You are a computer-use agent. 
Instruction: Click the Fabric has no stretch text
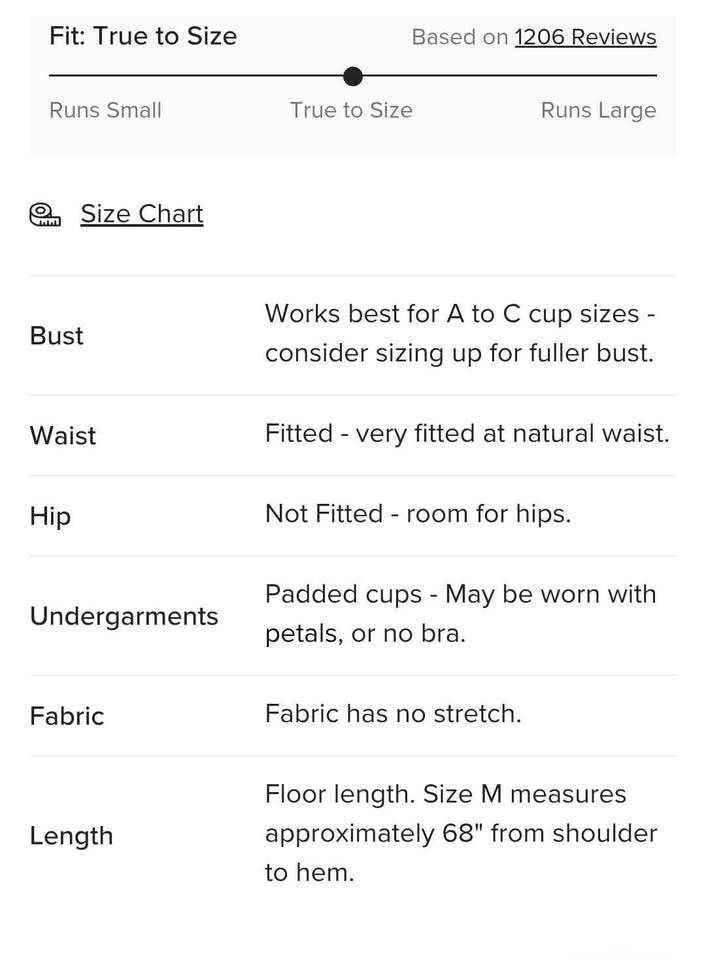pos(393,714)
